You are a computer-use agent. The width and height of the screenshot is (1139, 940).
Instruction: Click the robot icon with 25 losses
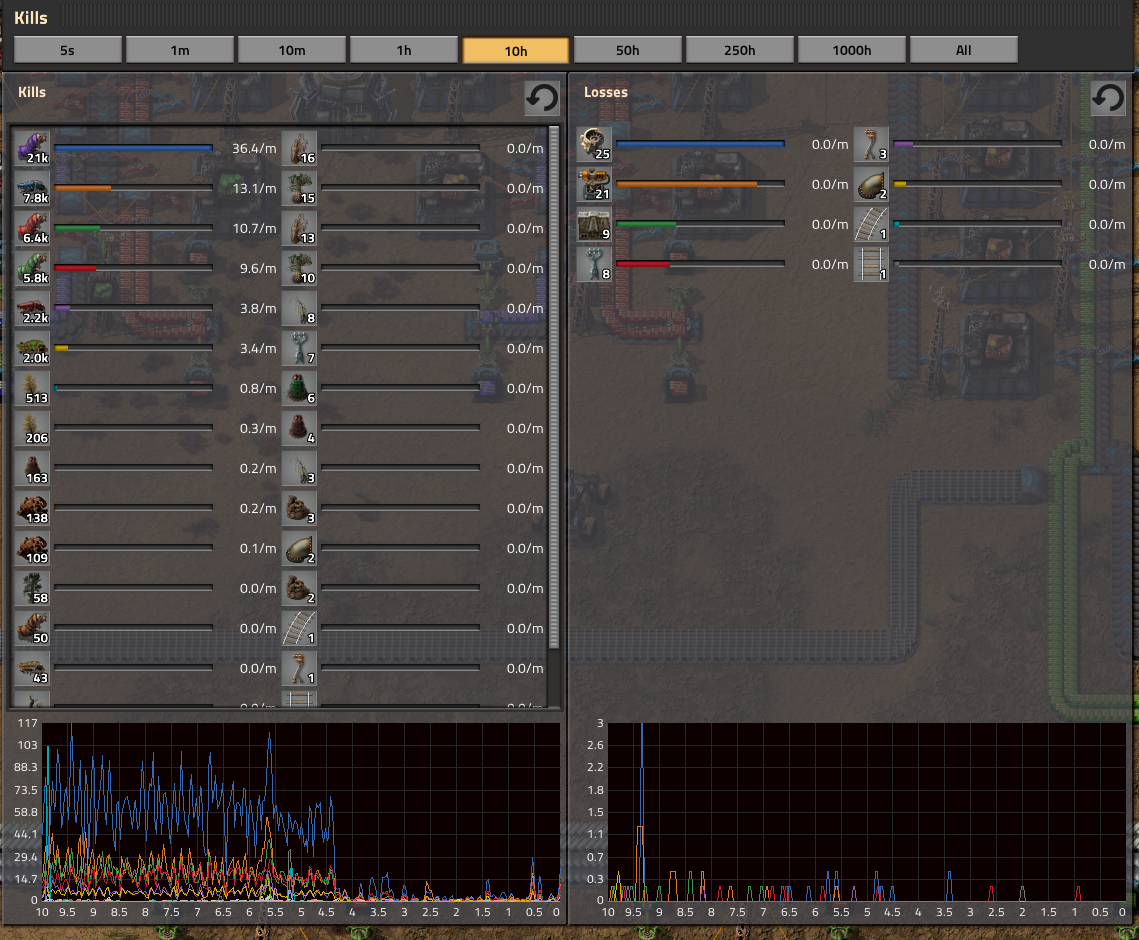tap(594, 145)
